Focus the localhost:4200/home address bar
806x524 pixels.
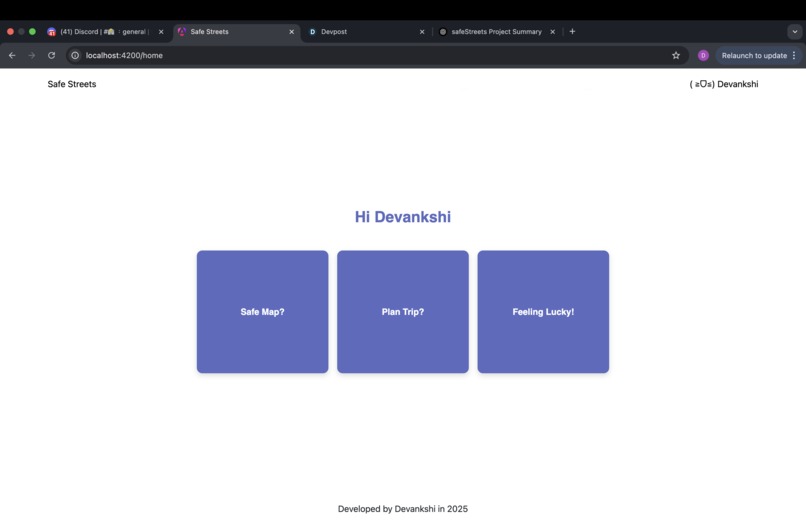(x=378, y=56)
